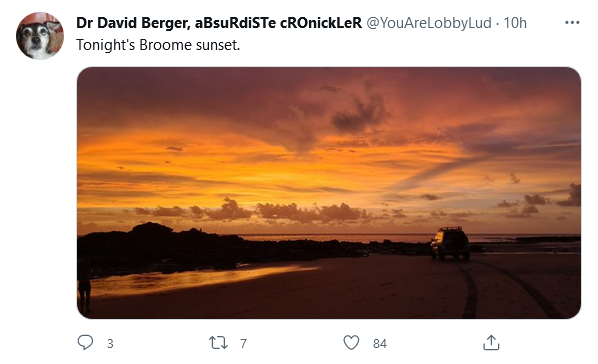Open the reply speech bubble icon
This screenshot has height=364, width=598.
click(x=85, y=342)
